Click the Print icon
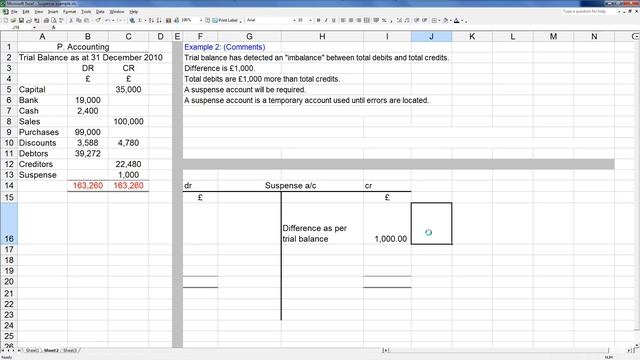Image resolution: width=640 pixels, height=360 pixels. coord(46,20)
